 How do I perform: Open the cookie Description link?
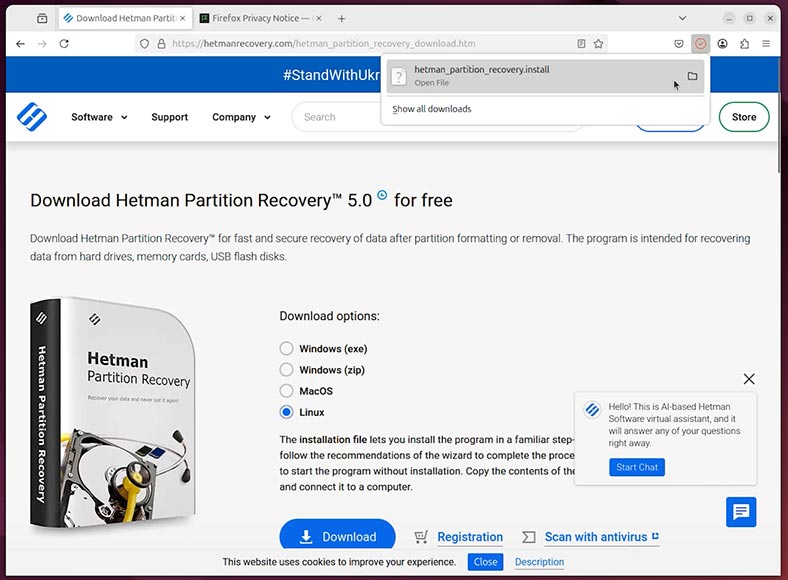pyautogui.click(x=539, y=562)
